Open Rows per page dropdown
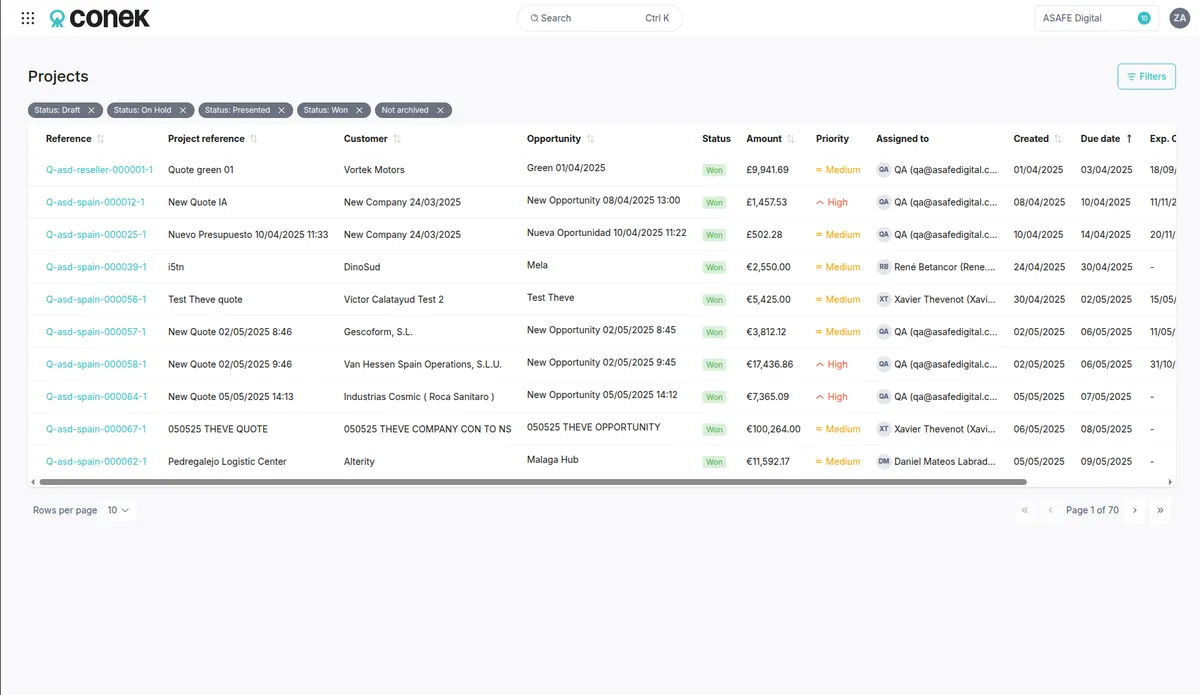Image resolution: width=1200 pixels, height=695 pixels. pos(119,510)
